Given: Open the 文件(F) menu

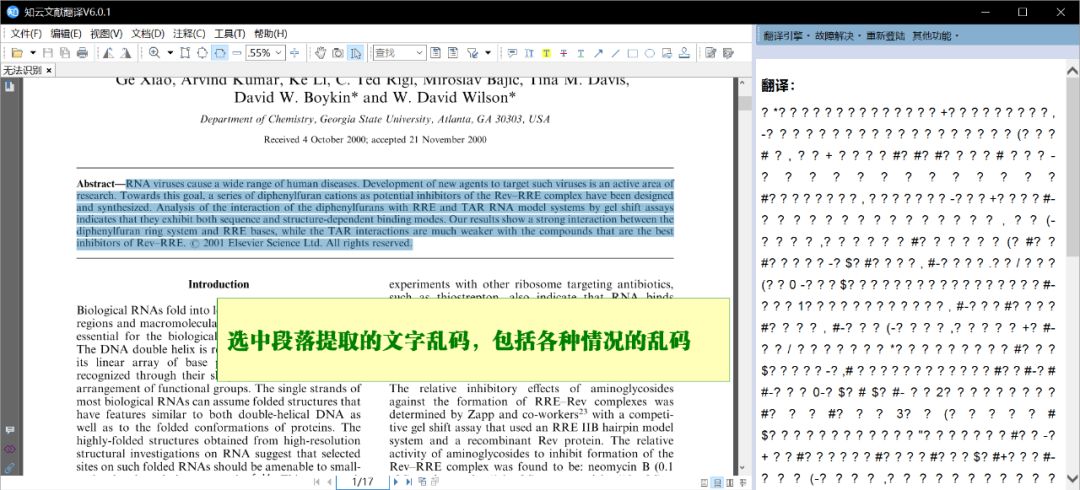Looking at the screenshot, I should pos(26,33).
